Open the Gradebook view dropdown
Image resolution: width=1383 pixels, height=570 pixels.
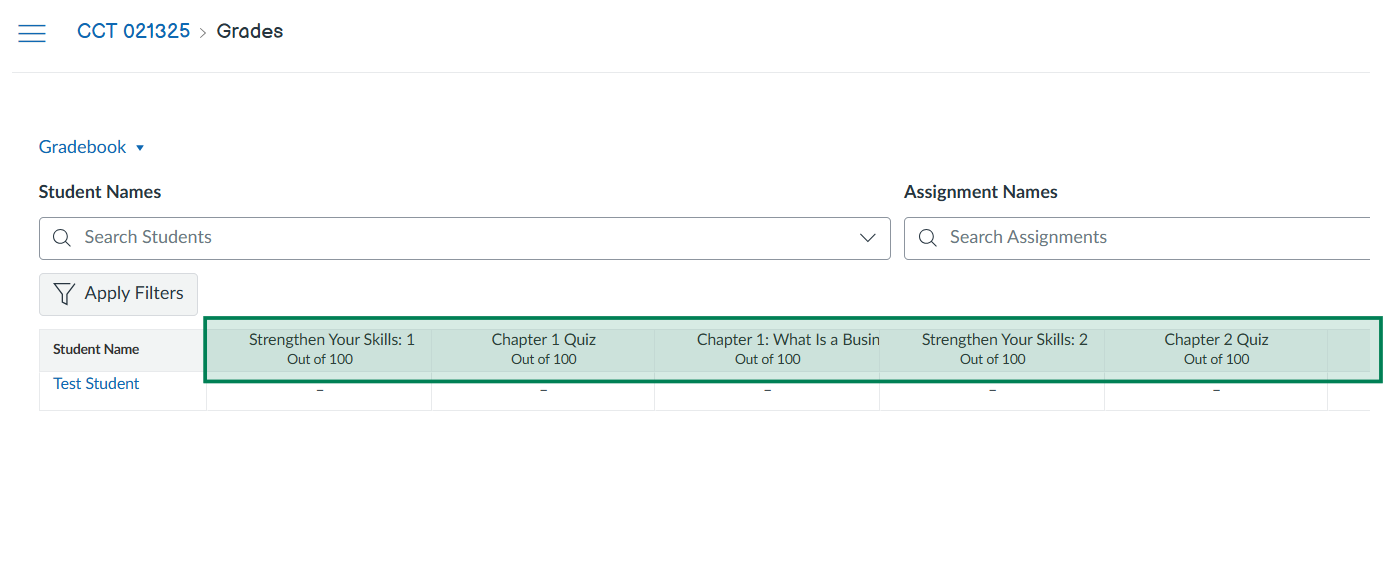92,147
